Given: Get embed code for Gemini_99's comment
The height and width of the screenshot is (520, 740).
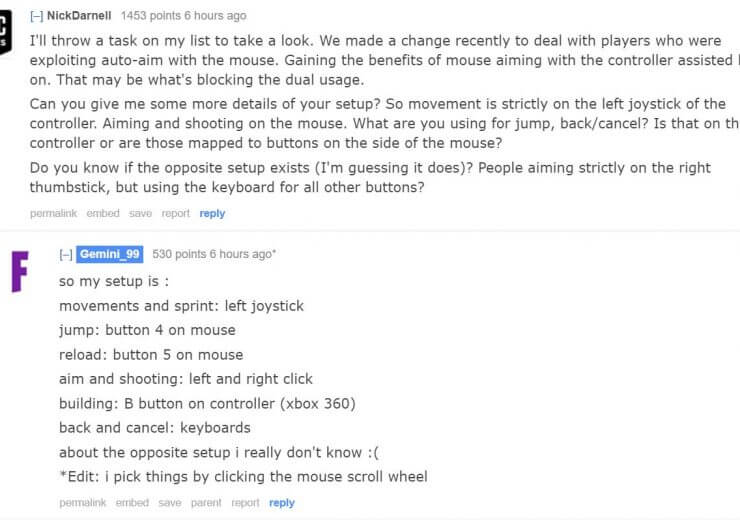Looking at the screenshot, I should [x=132, y=503].
